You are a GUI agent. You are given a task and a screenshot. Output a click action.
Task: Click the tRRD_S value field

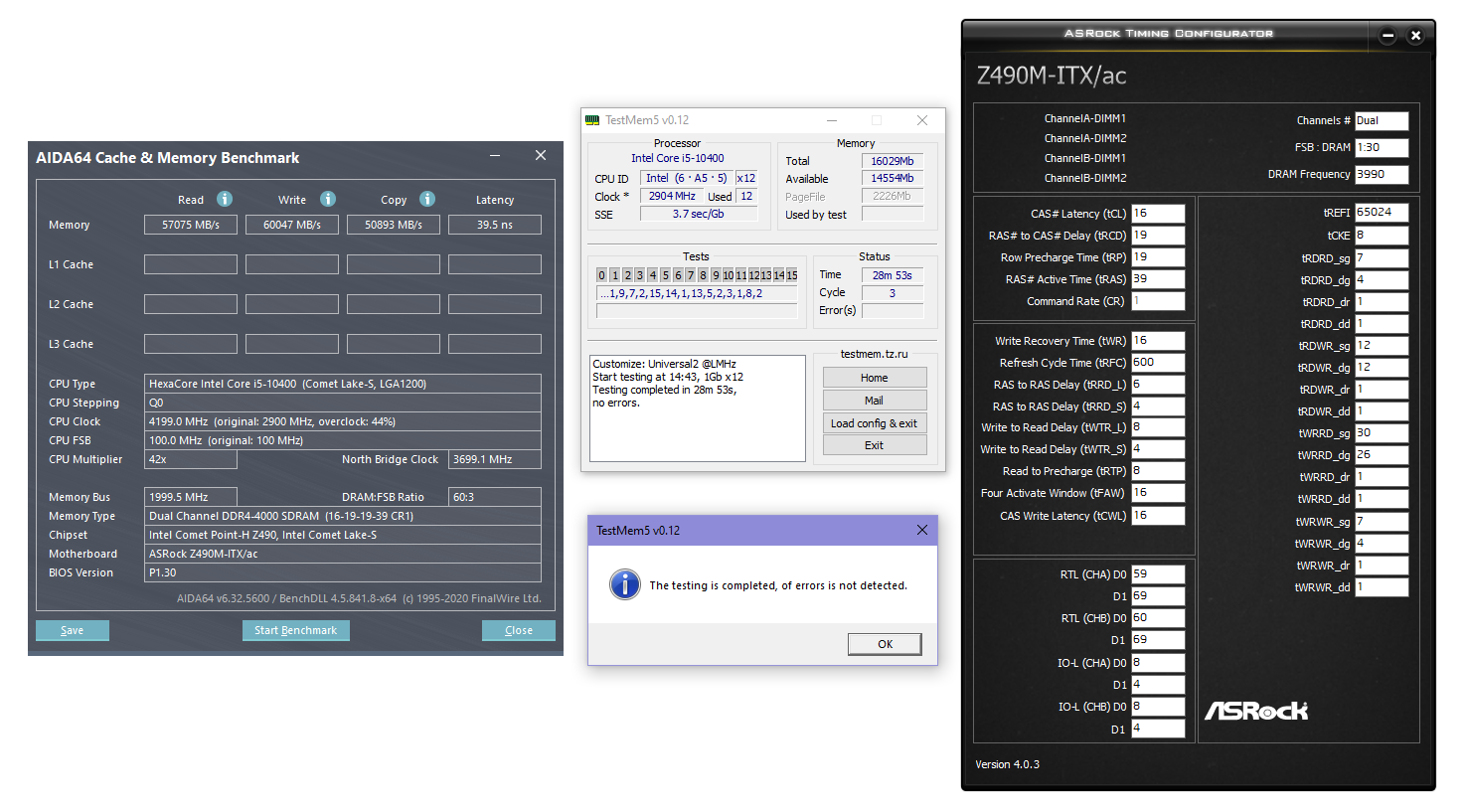[1158, 406]
